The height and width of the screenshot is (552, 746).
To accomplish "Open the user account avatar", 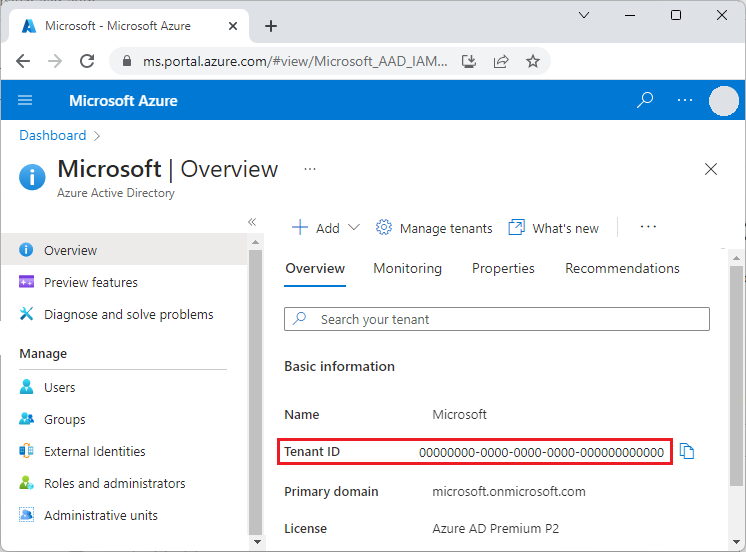I will point(723,101).
